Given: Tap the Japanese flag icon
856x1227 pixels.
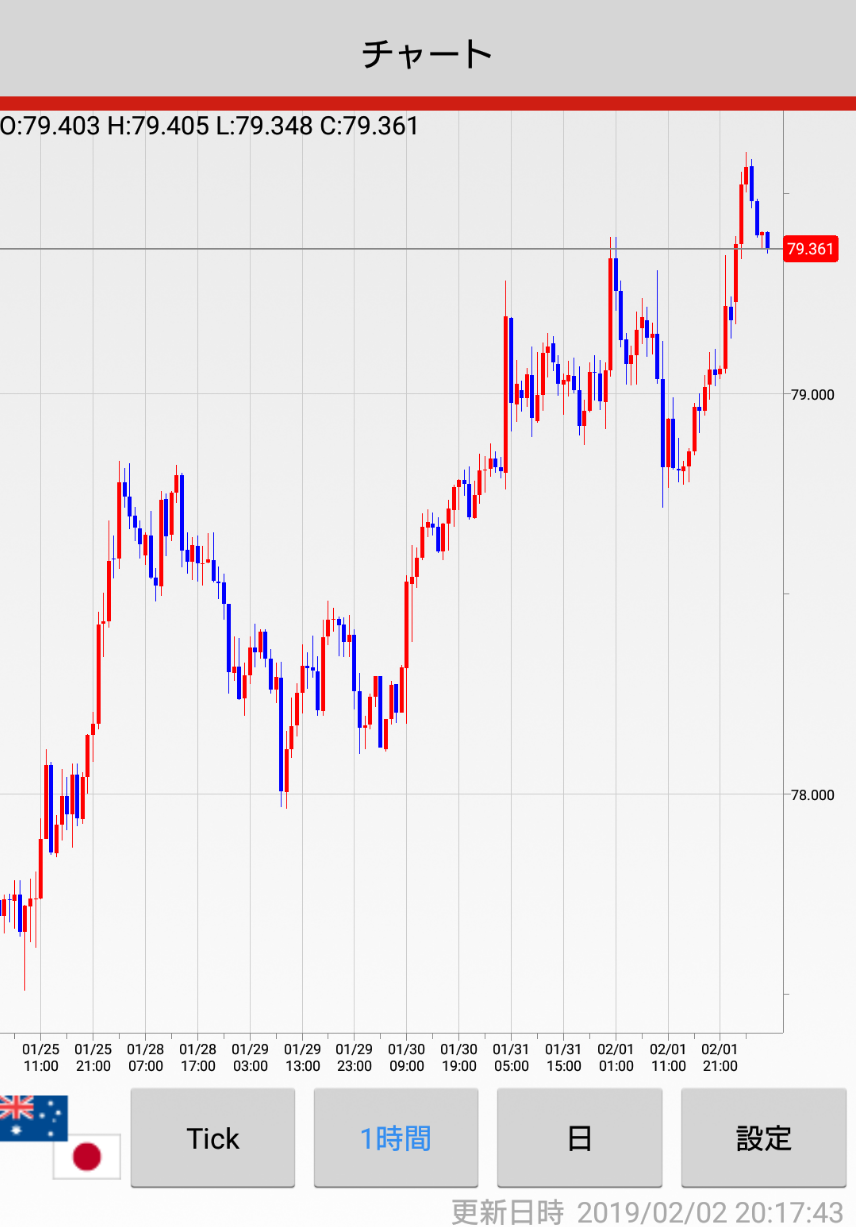Looking at the screenshot, I should 87,1157.
